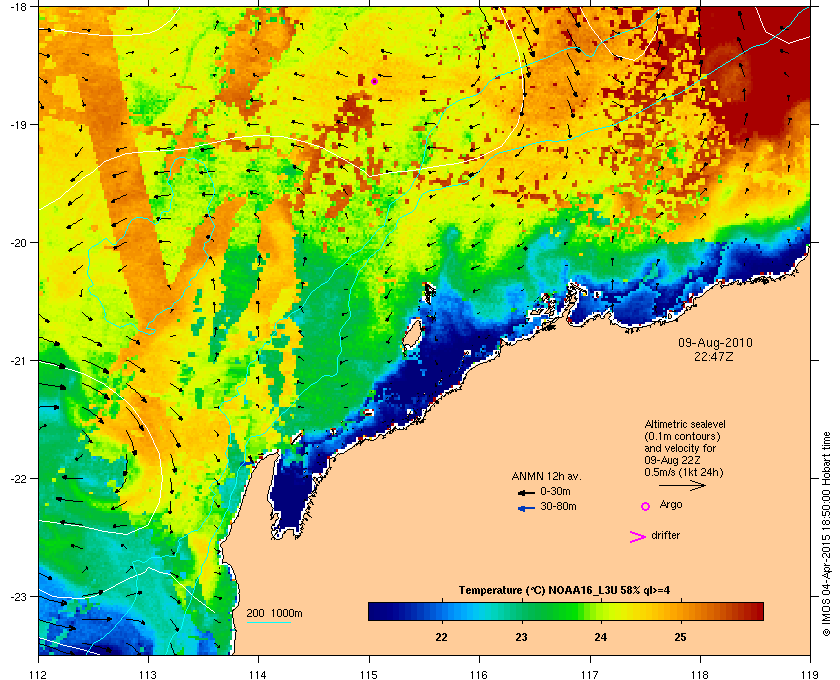This screenshot has height=680, width=840.
Task: Click the dark red end of the temperature colorbar
Action: [x=753, y=611]
